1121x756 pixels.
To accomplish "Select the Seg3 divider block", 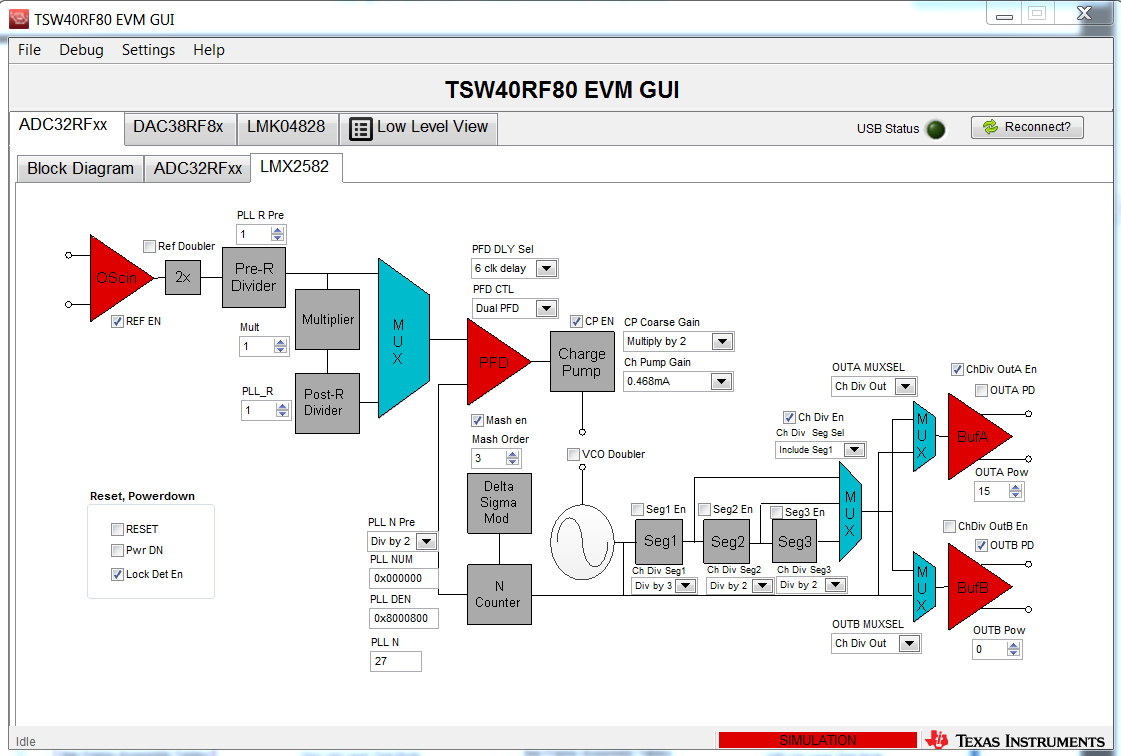I will (794, 541).
